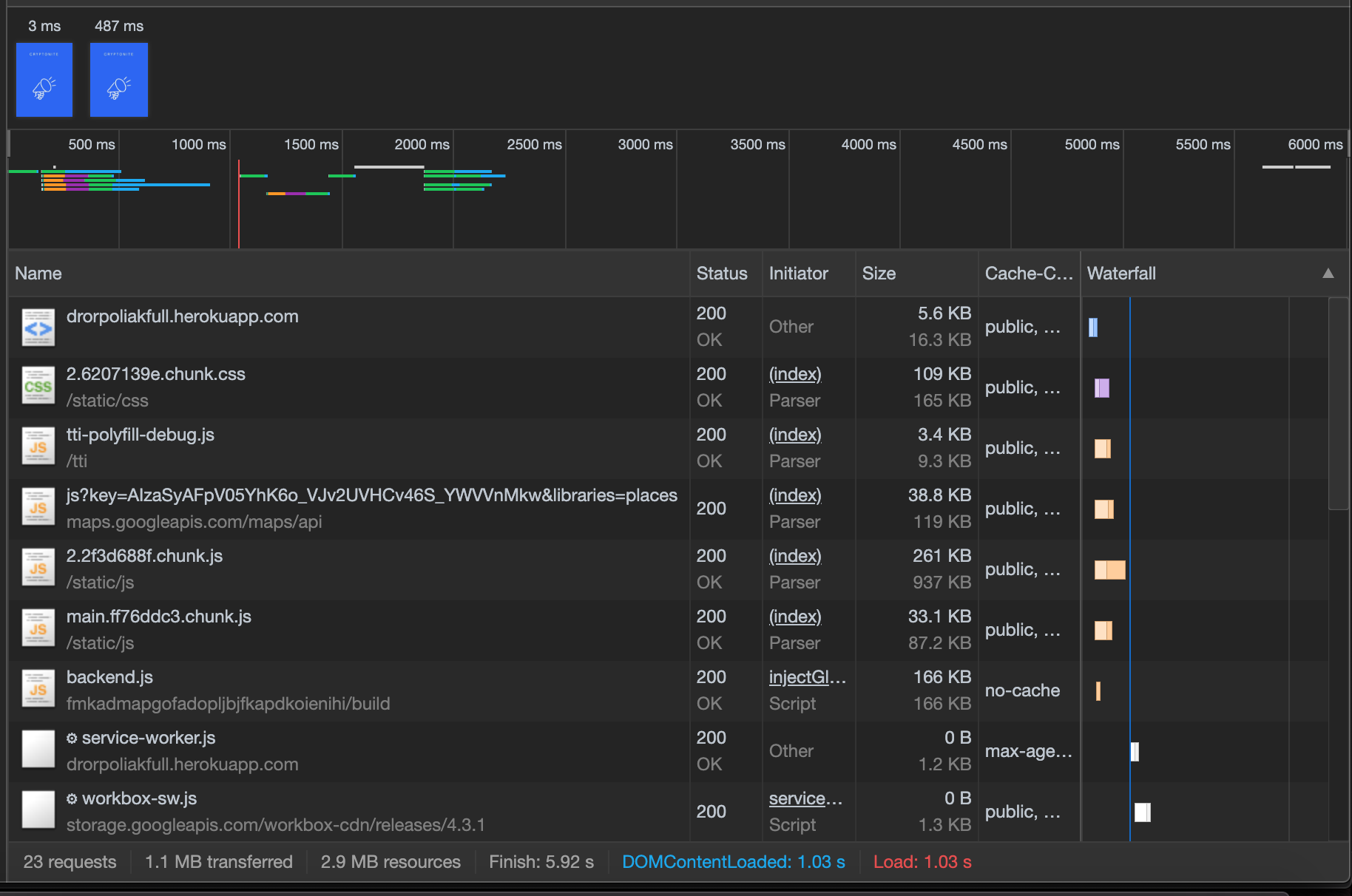Screen dimensions: 1352x896
Task: Click the red load event line in the overview
Action: 239,203
